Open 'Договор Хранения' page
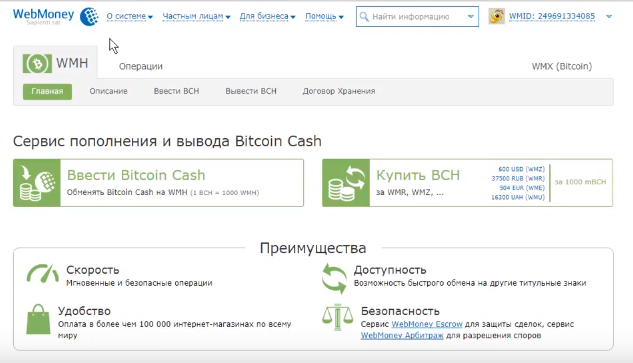 point(339,91)
